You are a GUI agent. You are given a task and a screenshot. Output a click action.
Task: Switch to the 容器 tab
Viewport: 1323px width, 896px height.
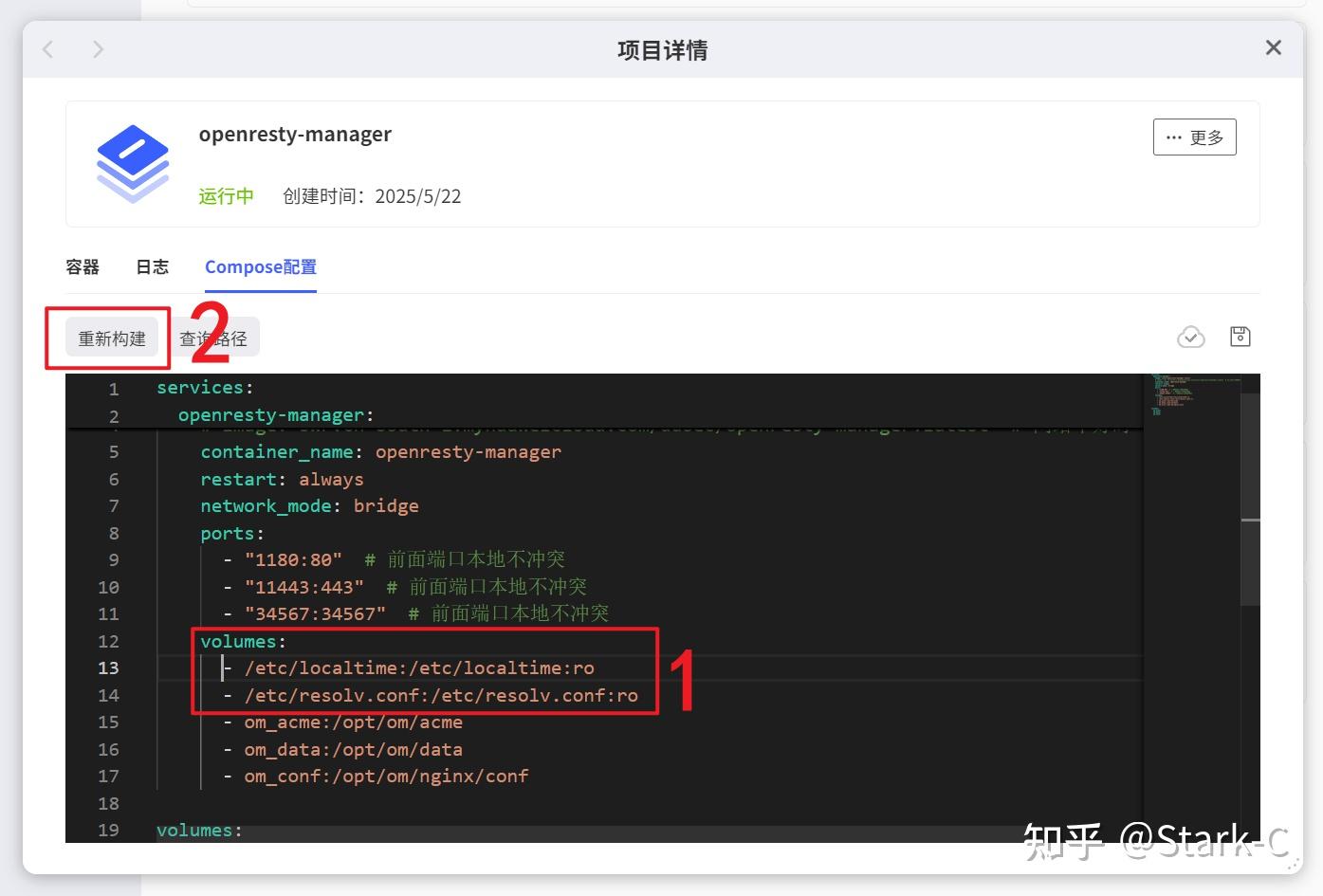[82, 266]
